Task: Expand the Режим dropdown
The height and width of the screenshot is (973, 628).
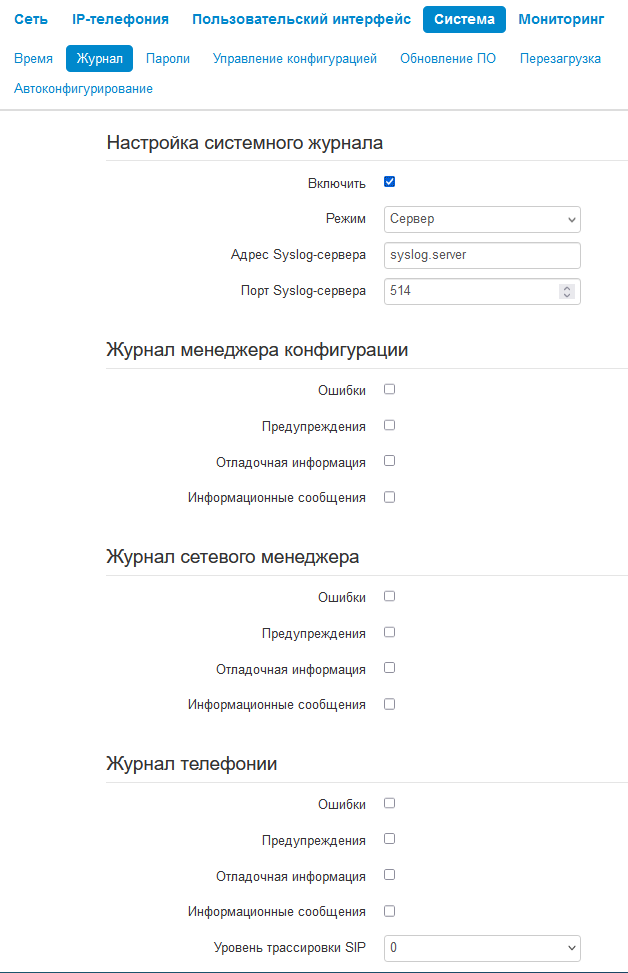Action: tap(482, 219)
